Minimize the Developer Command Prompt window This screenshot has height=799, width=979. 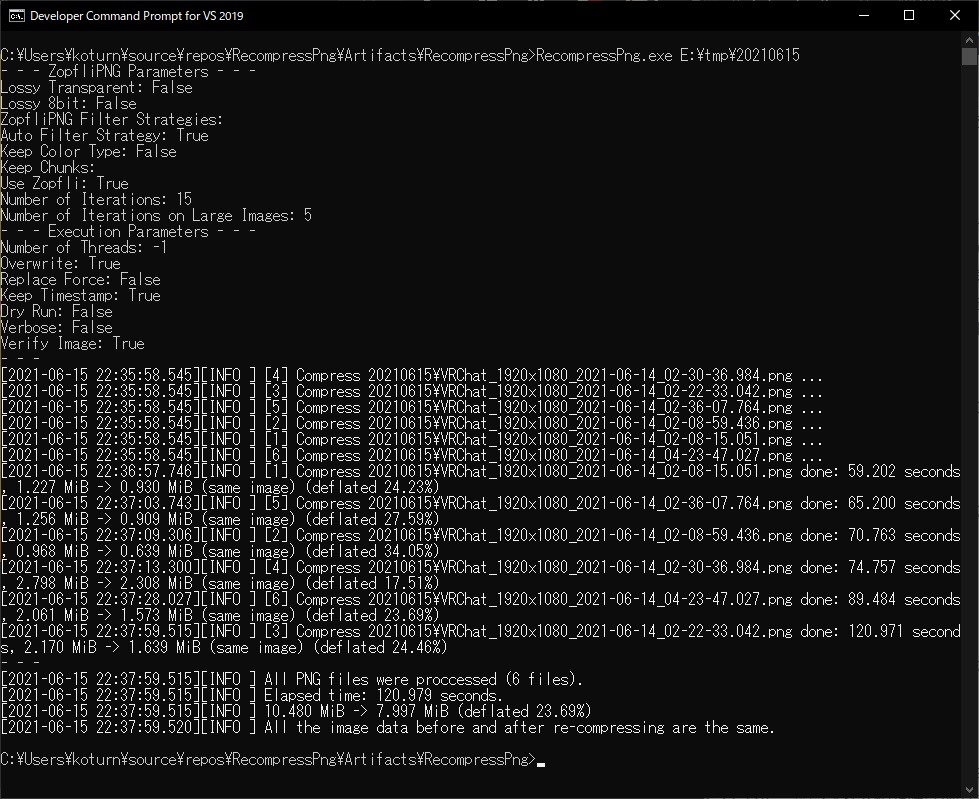pos(863,16)
